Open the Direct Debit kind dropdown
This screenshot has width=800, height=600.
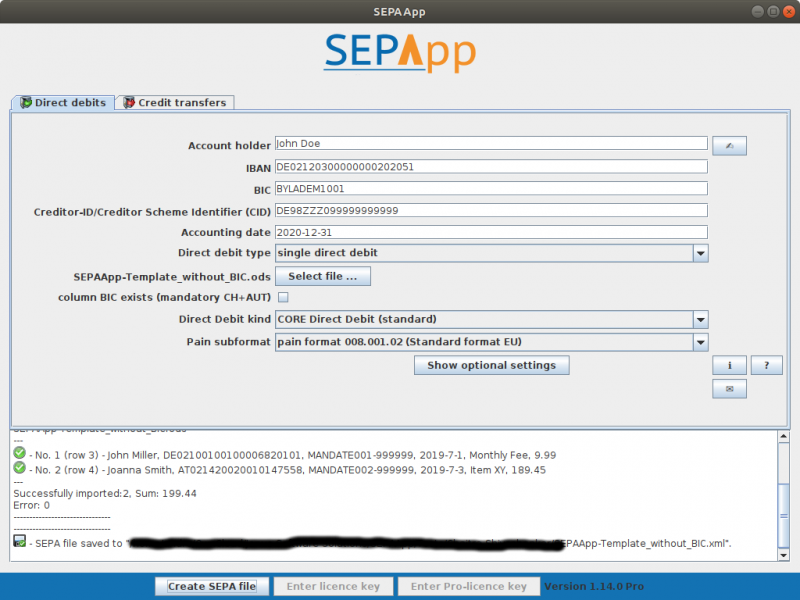point(700,319)
